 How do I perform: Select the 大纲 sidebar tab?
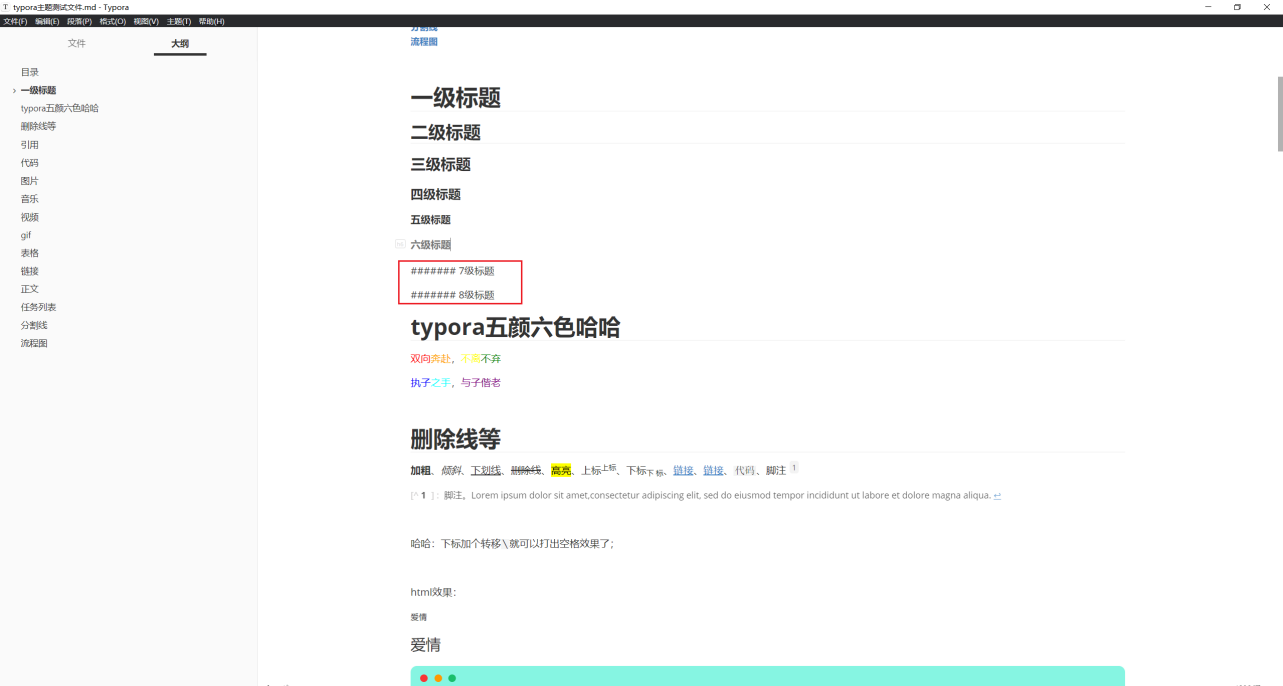[180, 43]
